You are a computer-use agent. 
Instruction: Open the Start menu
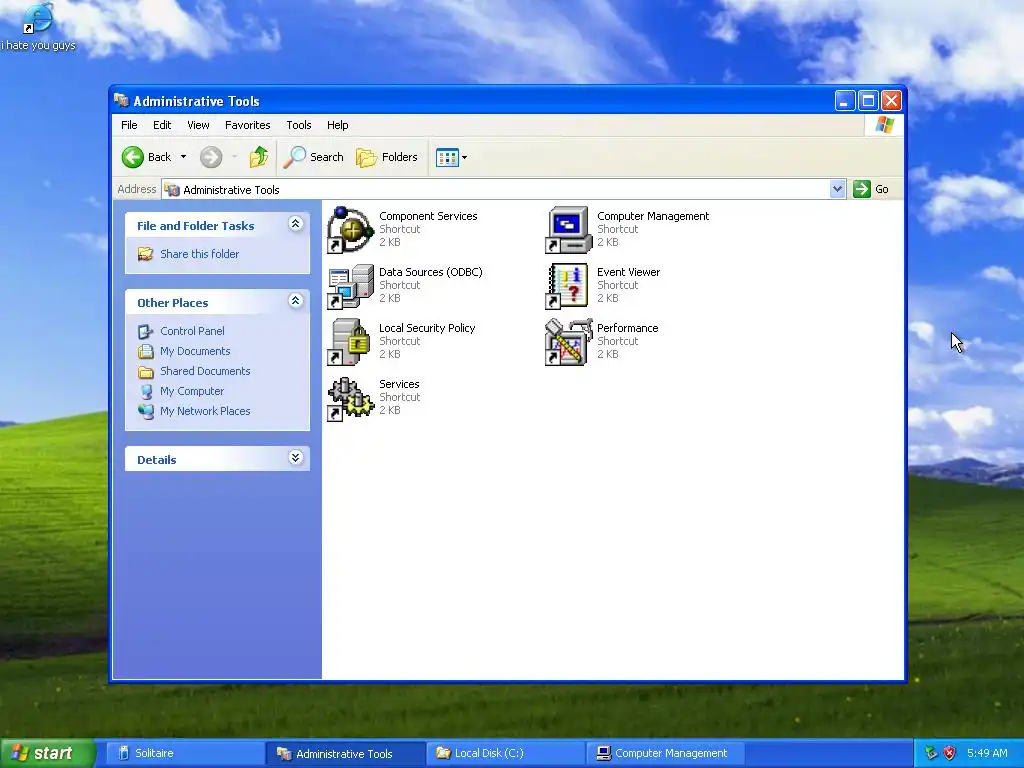(x=47, y=753)
